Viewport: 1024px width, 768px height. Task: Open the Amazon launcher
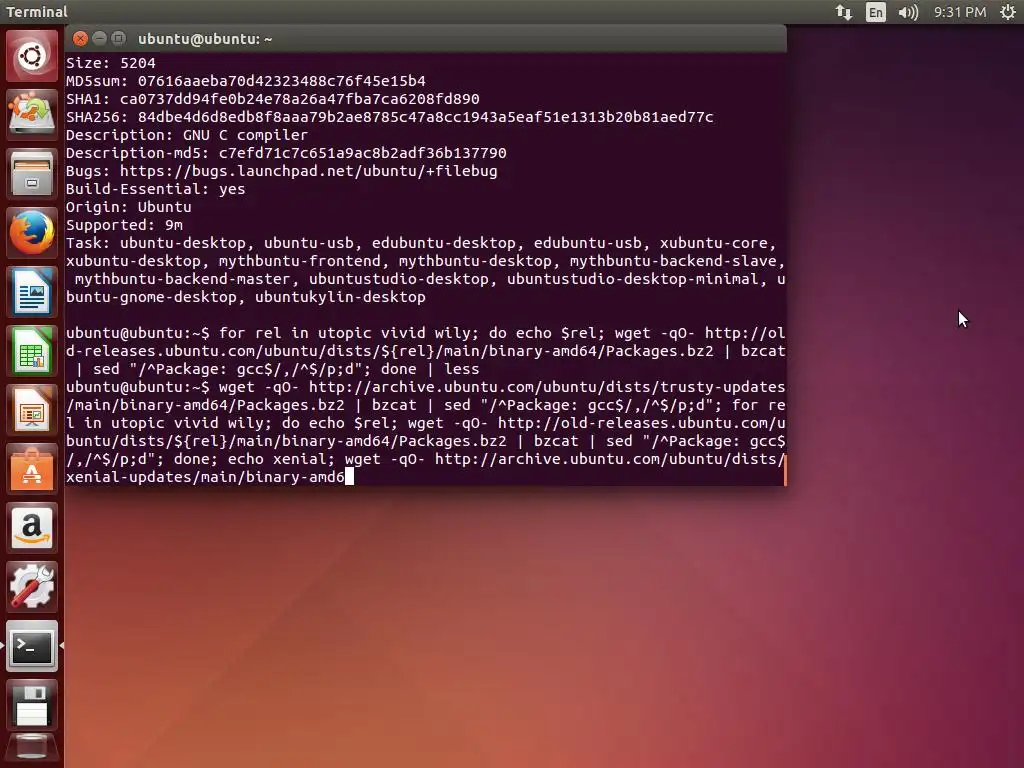point(31,528)
